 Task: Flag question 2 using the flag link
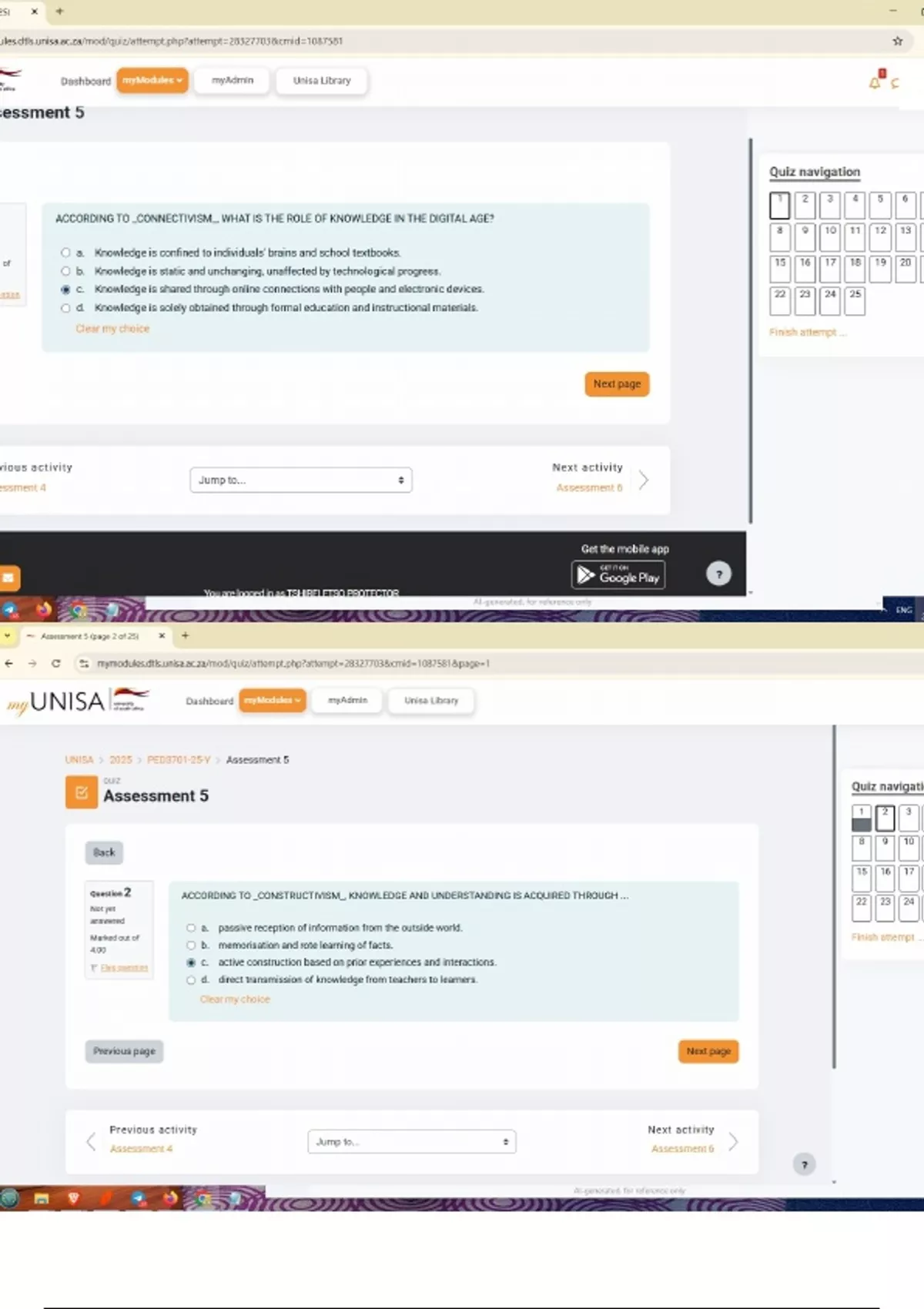[x=123, y=968]
